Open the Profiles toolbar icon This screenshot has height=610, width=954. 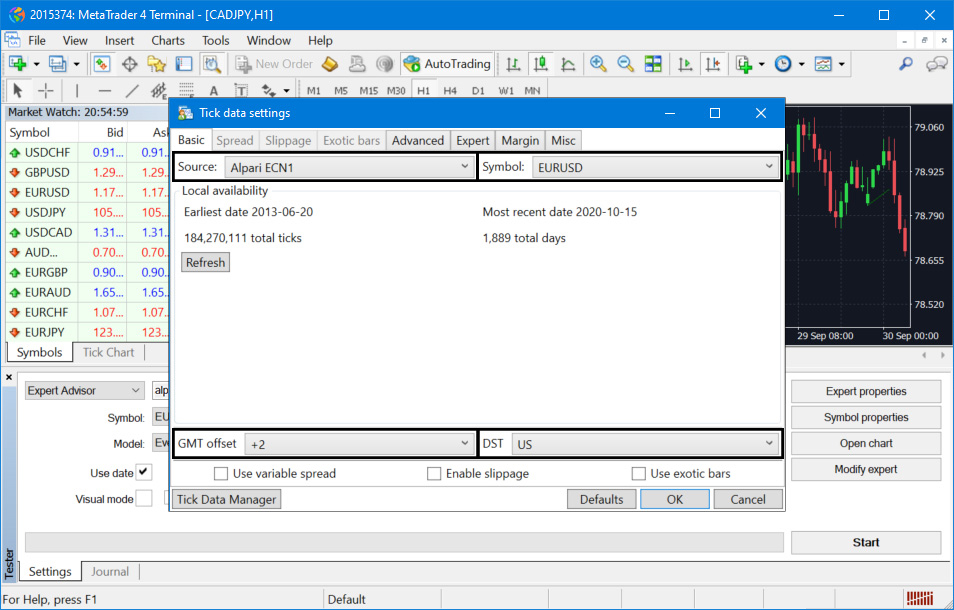58,64
